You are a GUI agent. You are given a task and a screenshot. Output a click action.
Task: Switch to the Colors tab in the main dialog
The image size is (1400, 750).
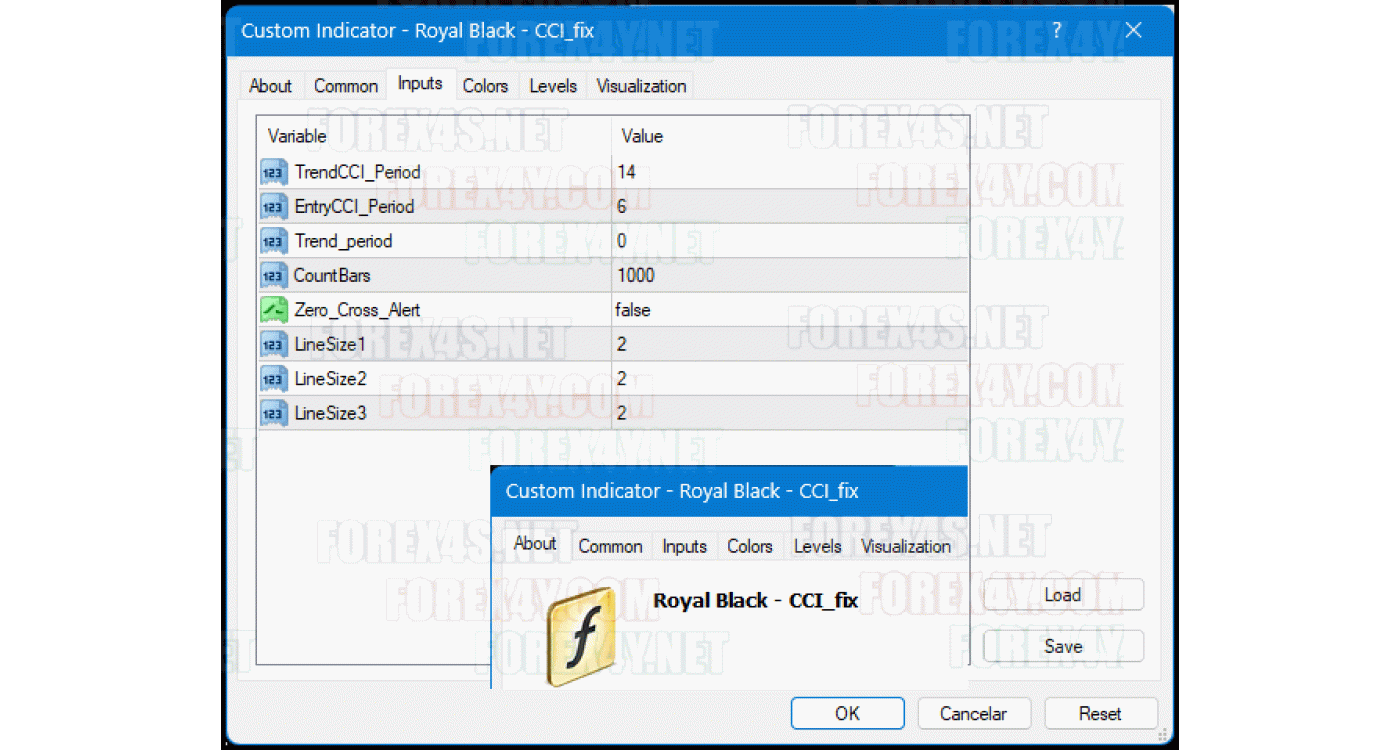485,86
